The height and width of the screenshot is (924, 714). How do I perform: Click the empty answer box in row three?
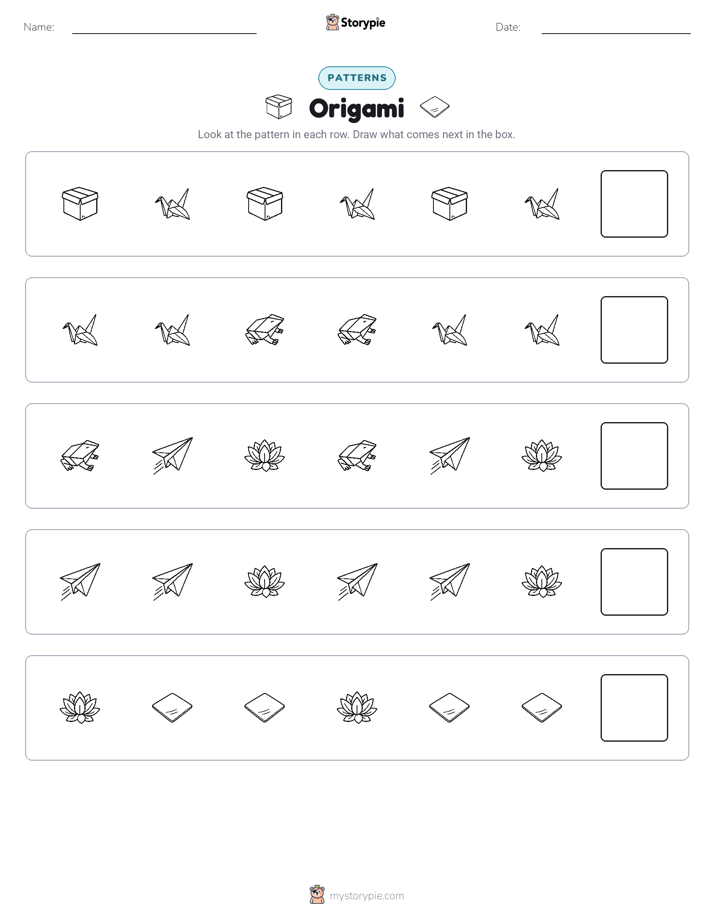pyautogui.click(x=634, y=456)
